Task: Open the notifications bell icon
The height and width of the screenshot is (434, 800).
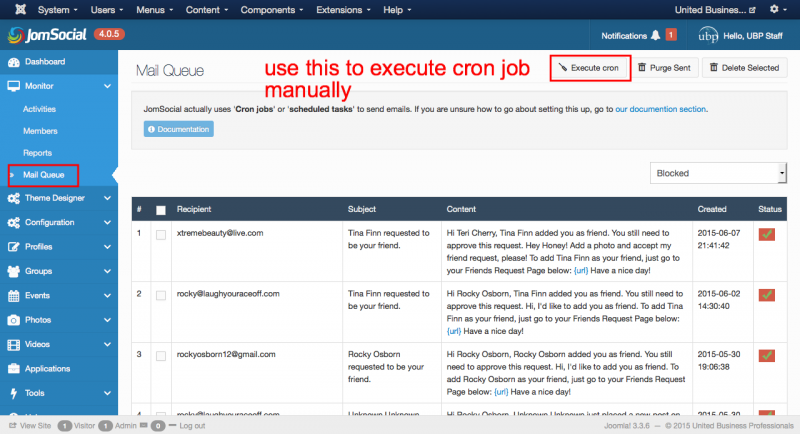Action: click(x=656, y=35)
